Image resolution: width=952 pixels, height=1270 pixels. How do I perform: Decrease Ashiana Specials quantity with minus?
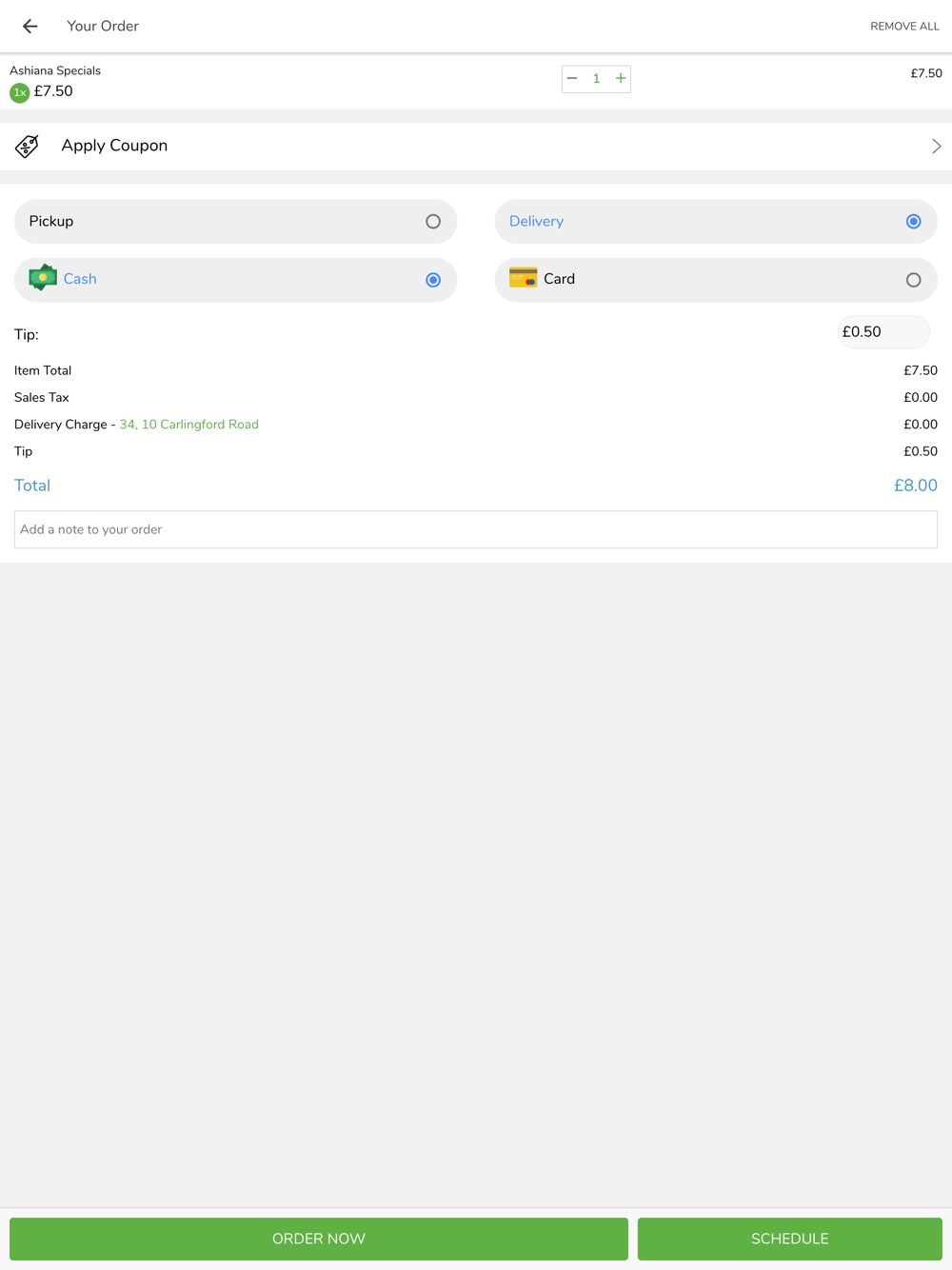572,78
